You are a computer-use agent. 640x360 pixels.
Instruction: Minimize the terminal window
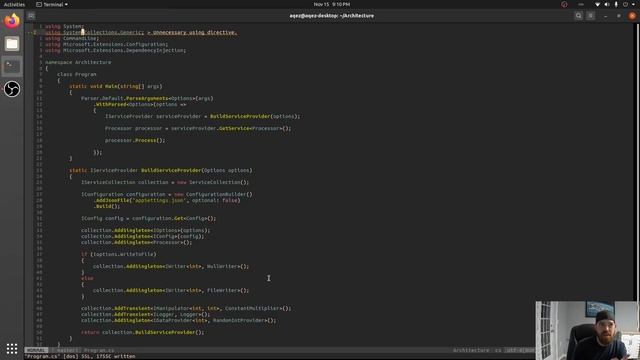point(605,16)
